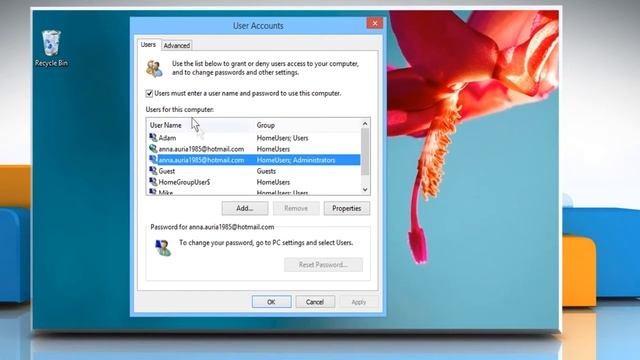Click the Remove button
The width and height of the screenshot is (640, 360).
coord(296,208)
